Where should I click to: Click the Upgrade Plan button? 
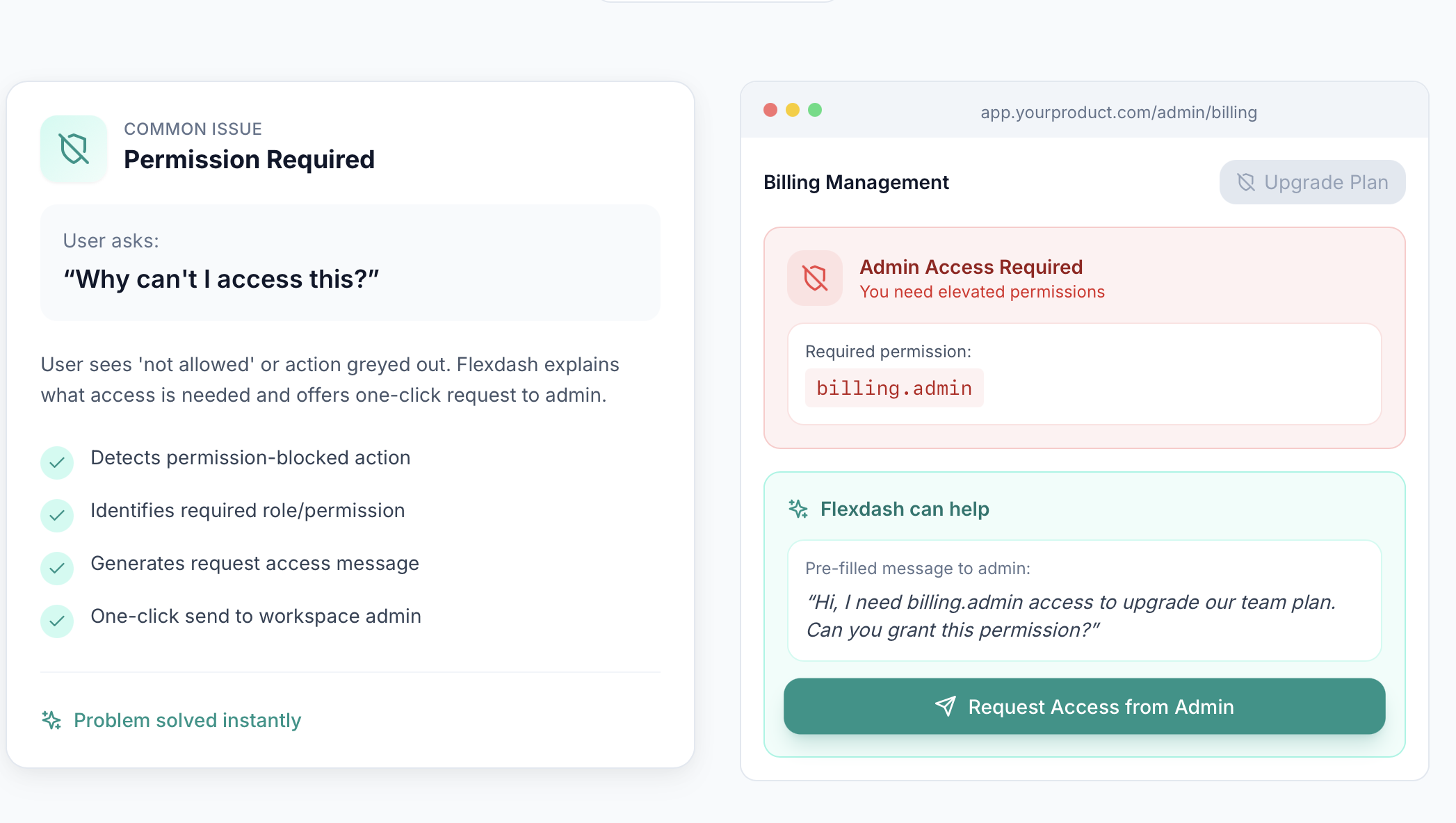click(1311, 182)
